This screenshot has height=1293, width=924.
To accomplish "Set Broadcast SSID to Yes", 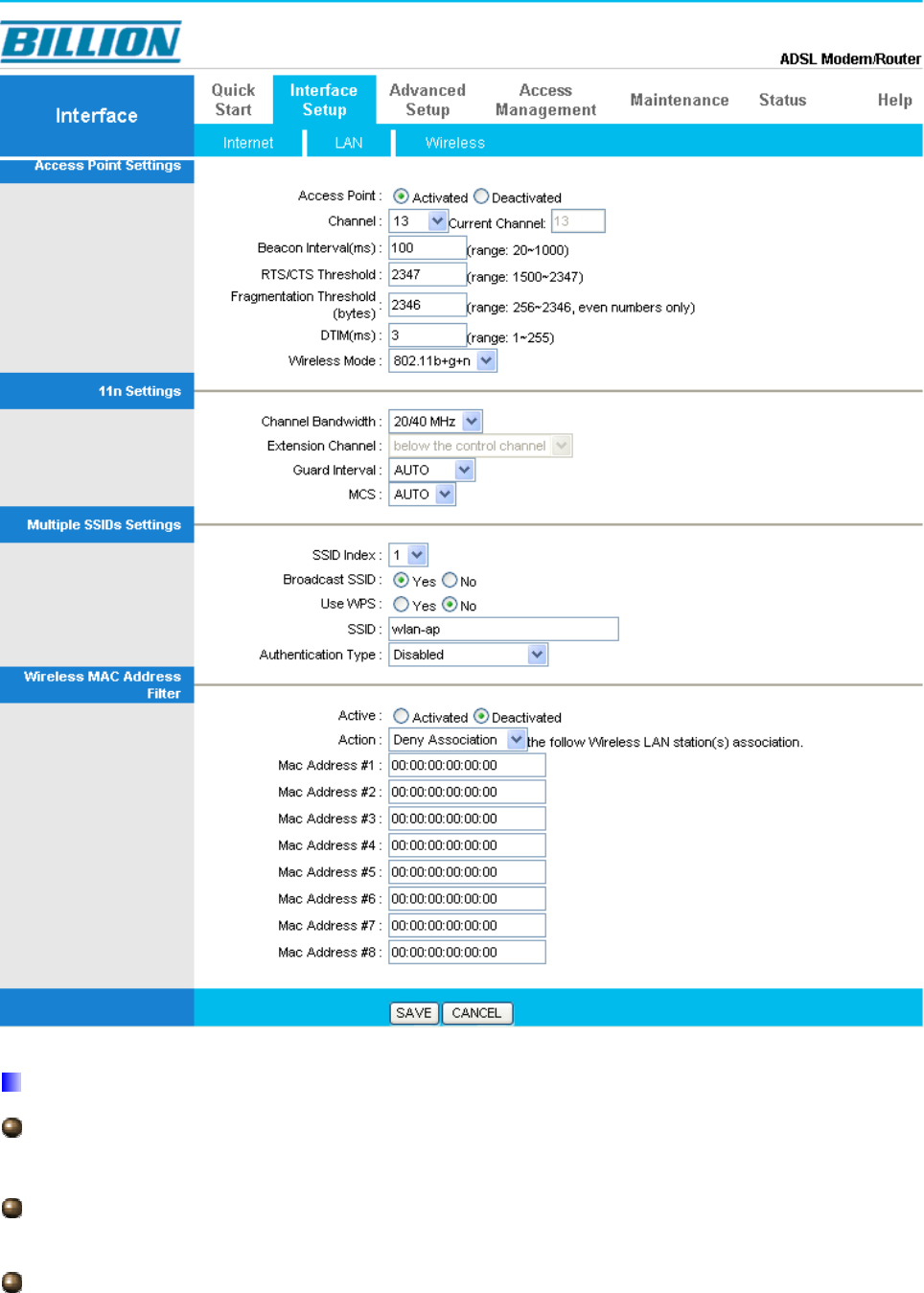I will (x=401, y=580).
